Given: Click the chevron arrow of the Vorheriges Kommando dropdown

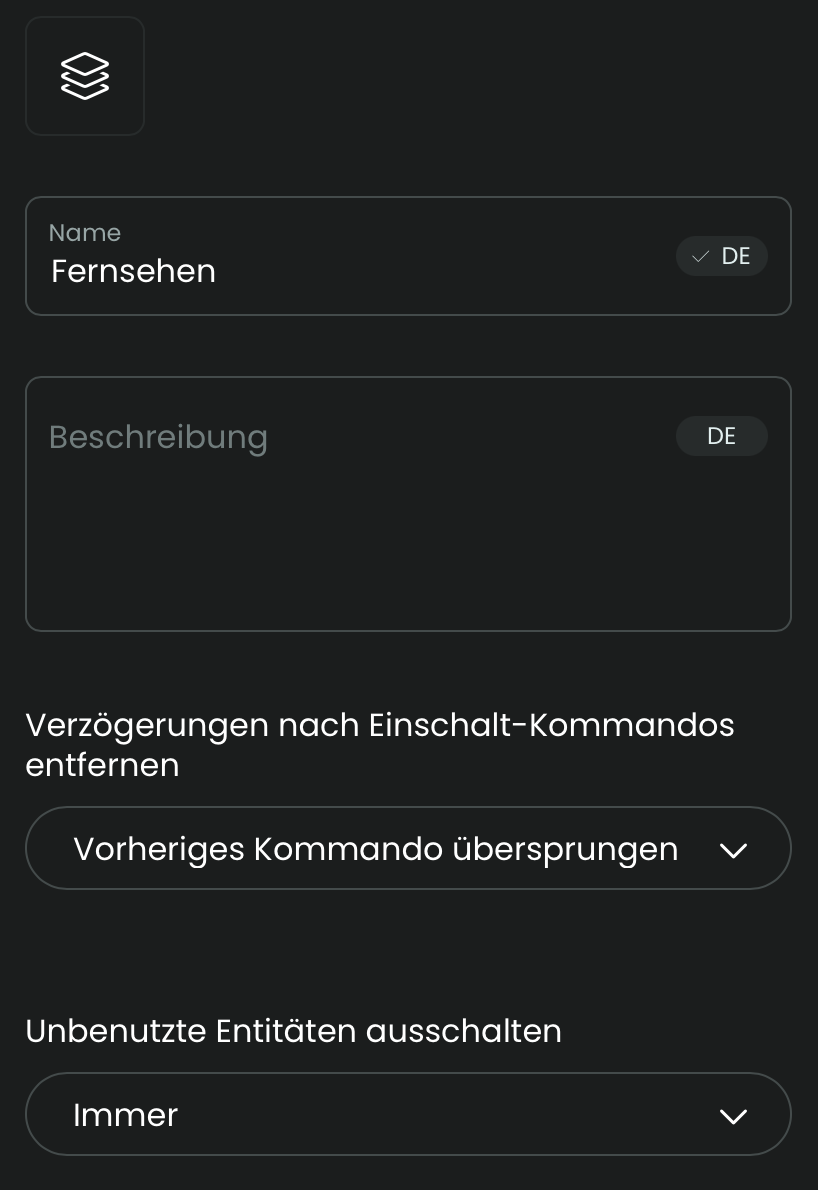Looking at the screenshot, I should pos(733,850).
